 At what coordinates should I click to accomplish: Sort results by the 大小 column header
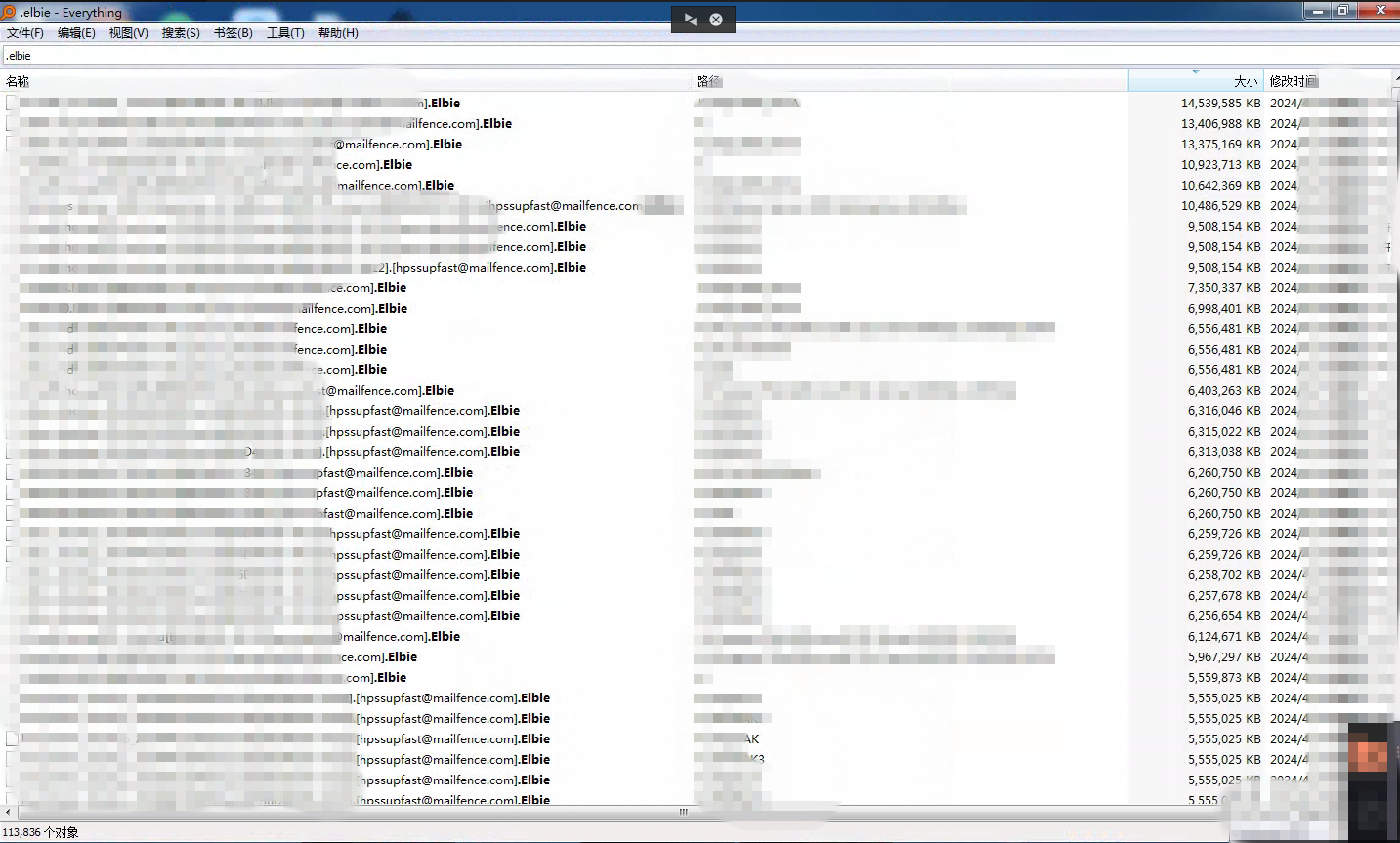pyautogui.click(x=1196, y=81)
